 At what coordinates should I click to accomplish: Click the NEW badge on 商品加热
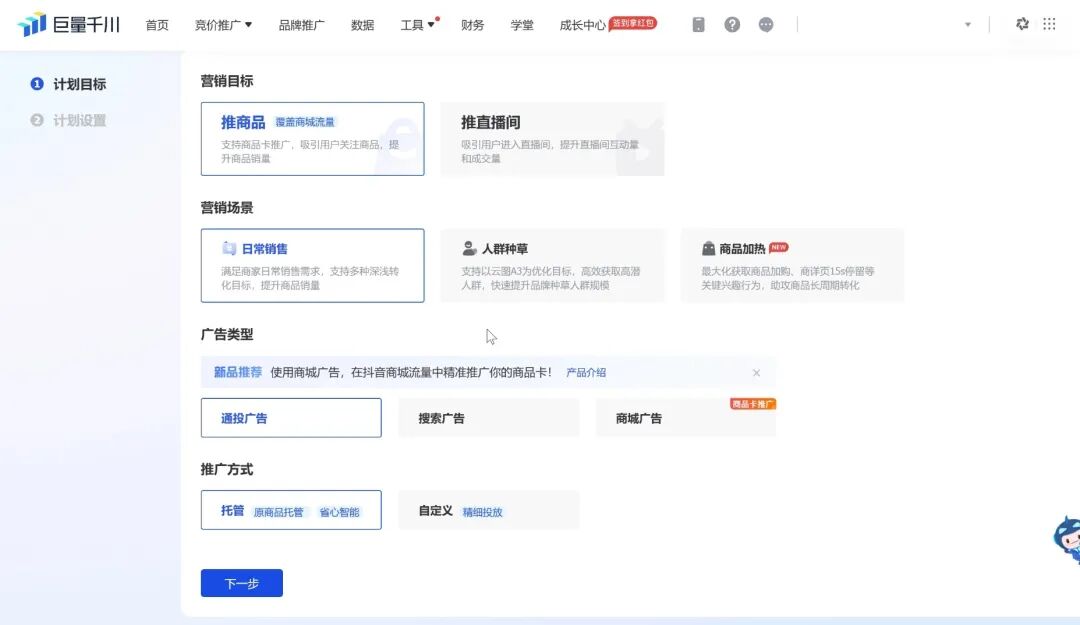point(779,247)
